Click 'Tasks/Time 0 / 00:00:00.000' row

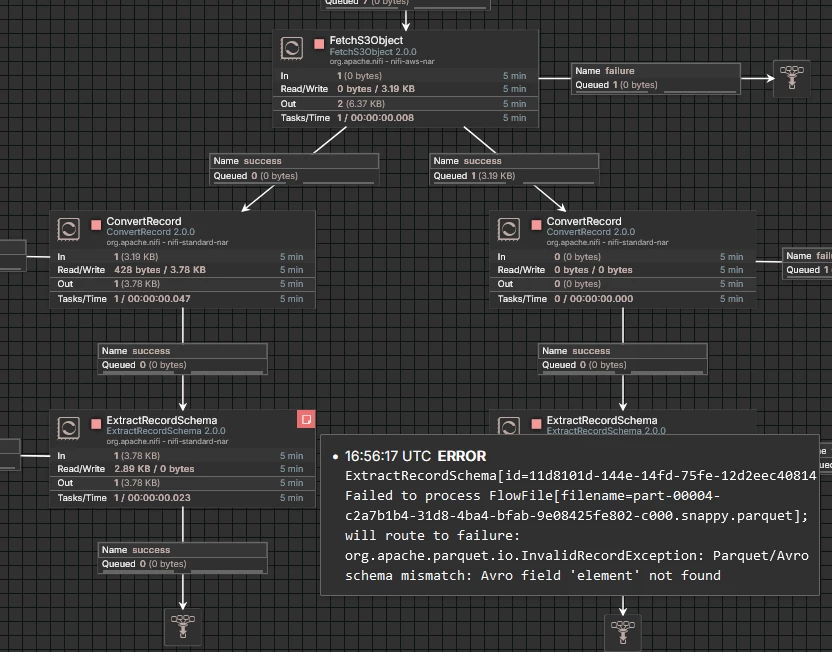[x=623, y=299]
